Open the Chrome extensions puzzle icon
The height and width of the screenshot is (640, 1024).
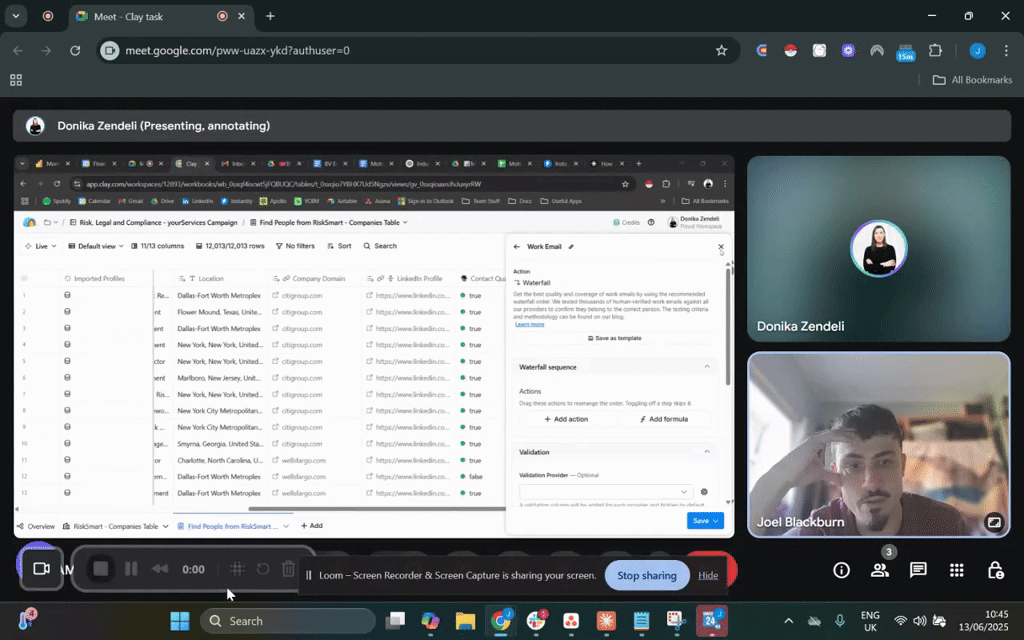coord(935,50)
